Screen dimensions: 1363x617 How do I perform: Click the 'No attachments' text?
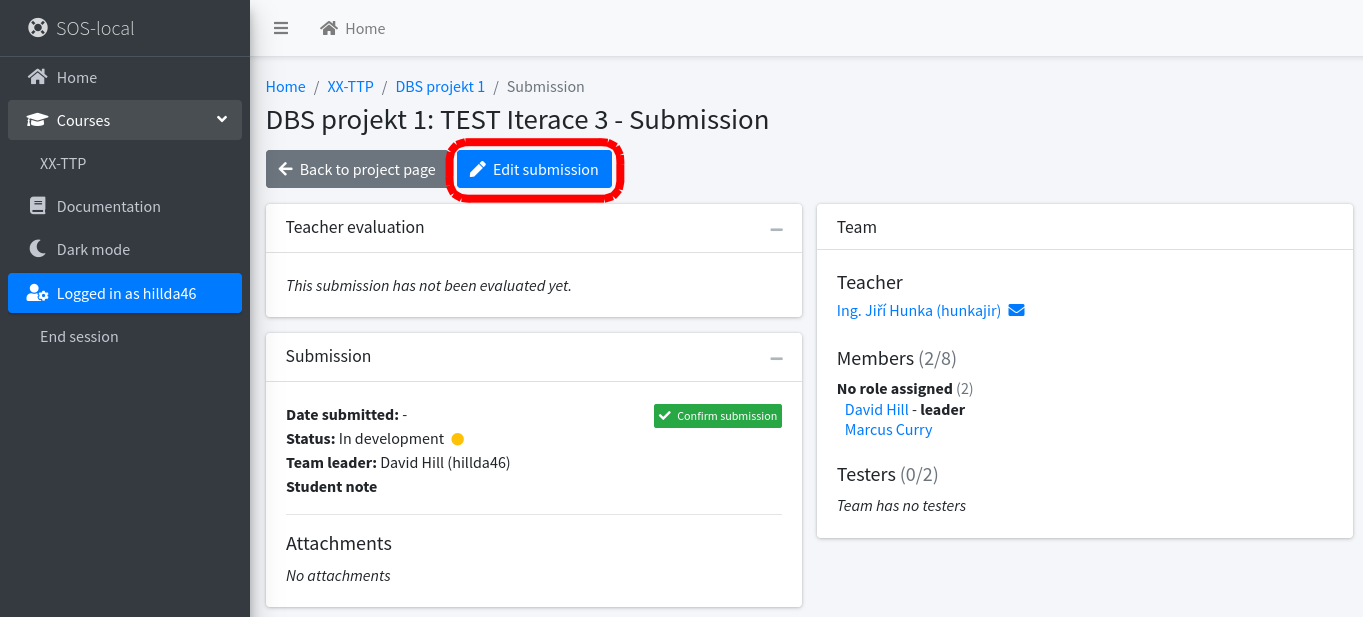(x=338, y=575)
